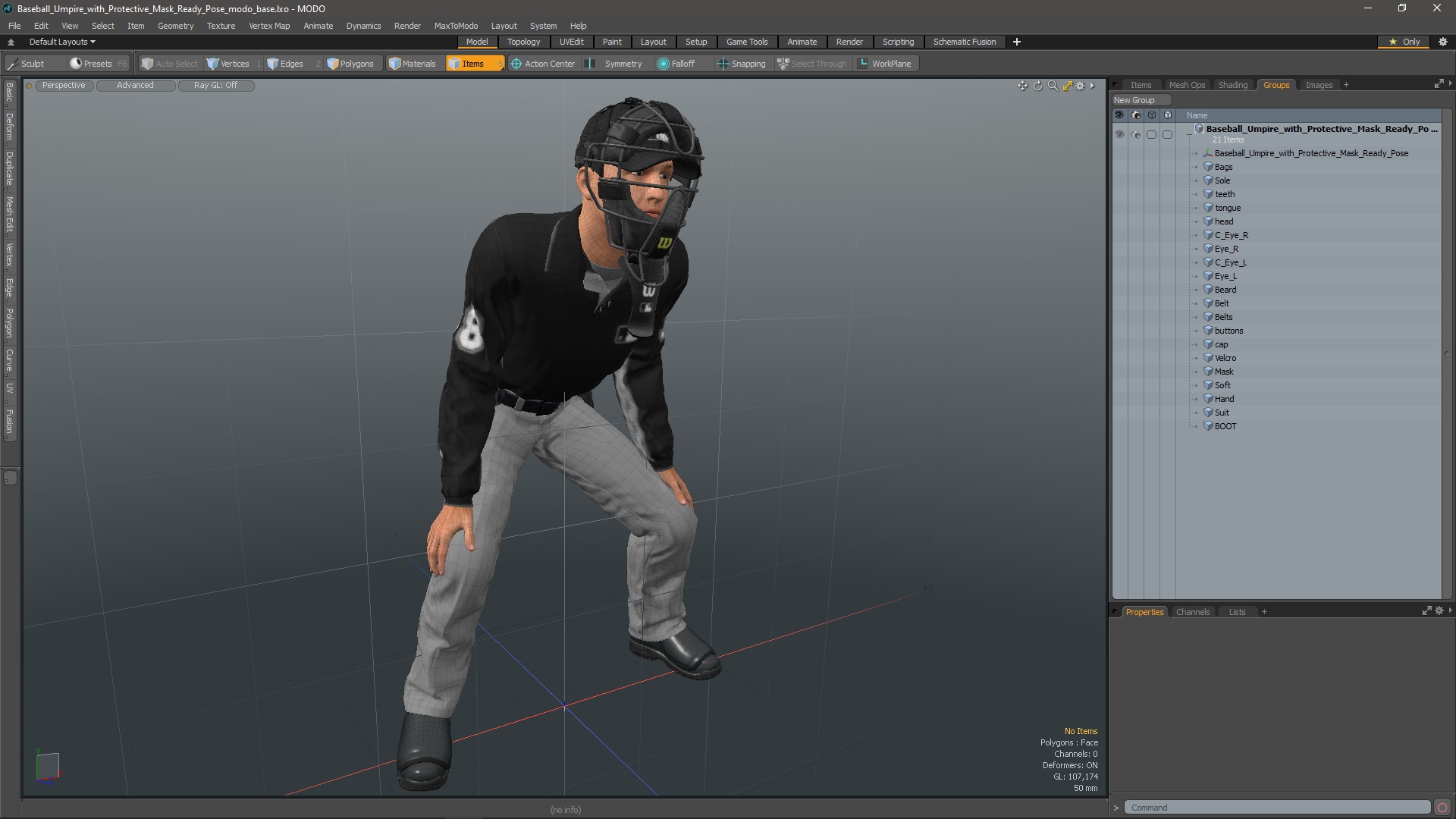Screen dimensions: 1456x819
Task: Toggle visibility eye for umpire group
Action: click(x=1119, y=134)
